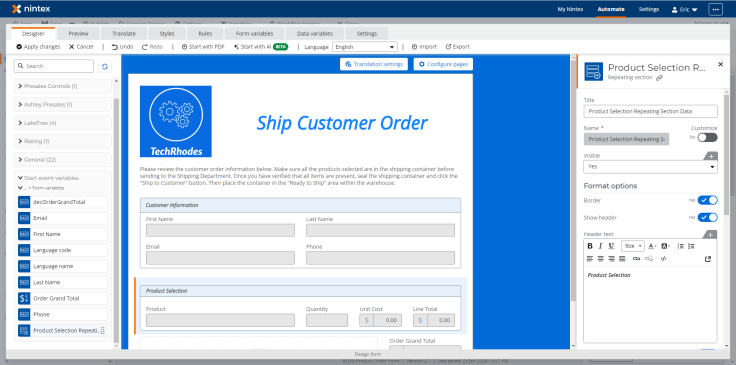This screenshot has height=365, width=736.
Task: Pop out the Header text editor
Action: (708, 259)
